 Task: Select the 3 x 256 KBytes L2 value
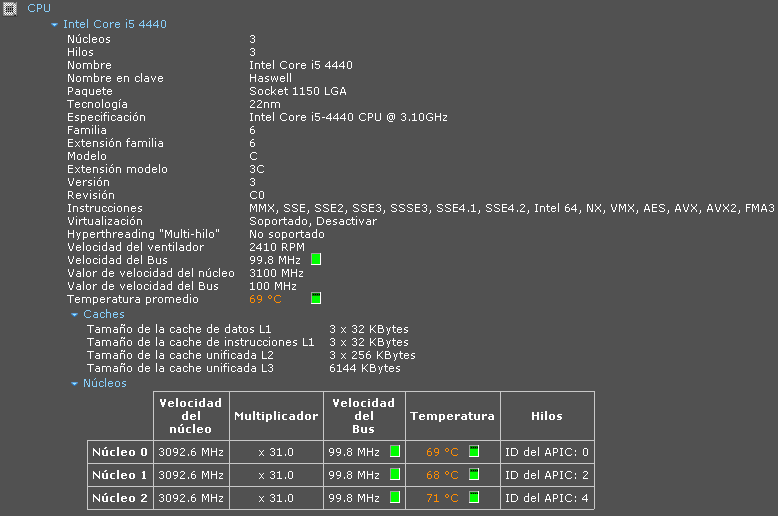tap(372, 355)
